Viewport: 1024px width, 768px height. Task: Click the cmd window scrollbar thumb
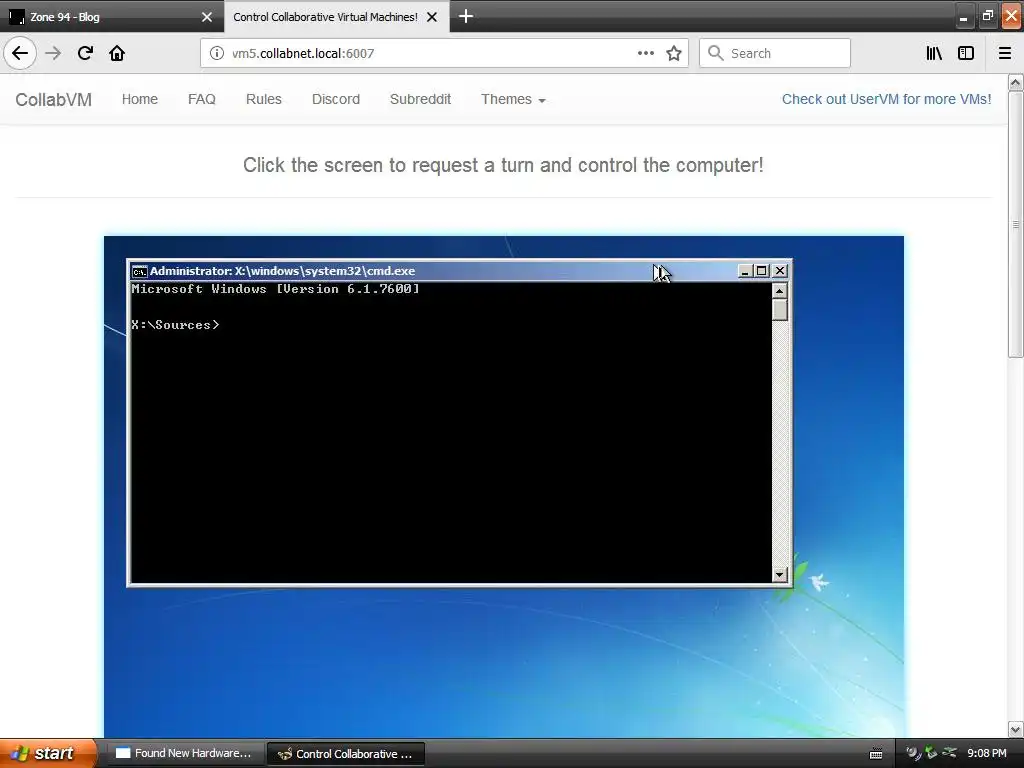coord(779,310)
